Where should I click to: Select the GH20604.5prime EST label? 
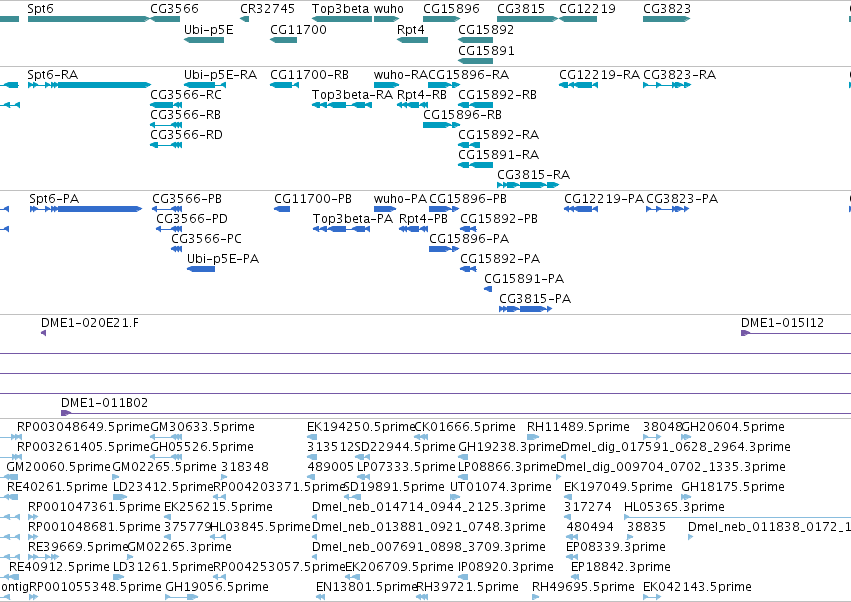(x=733, y=427)
